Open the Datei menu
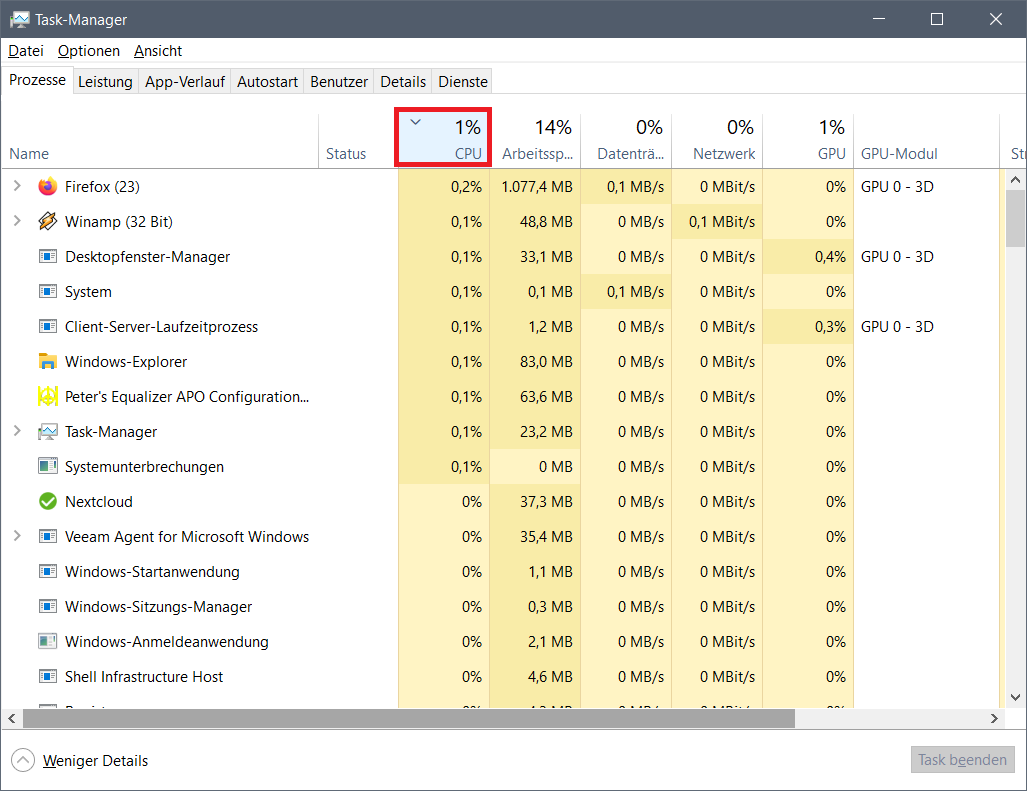1027x791 pixels. coord(26,51)
